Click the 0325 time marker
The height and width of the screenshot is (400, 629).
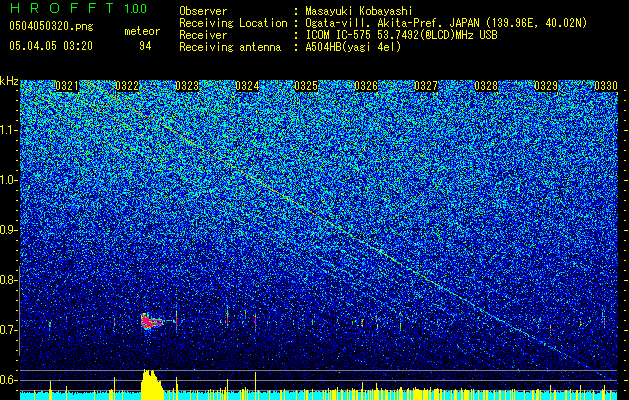[x=306, y=86]
